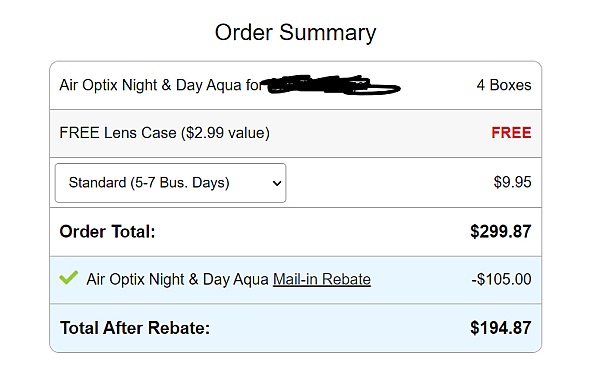The image size is (600, 365).
Task: Click the $194.87 final total
Action: click(501, 328)
